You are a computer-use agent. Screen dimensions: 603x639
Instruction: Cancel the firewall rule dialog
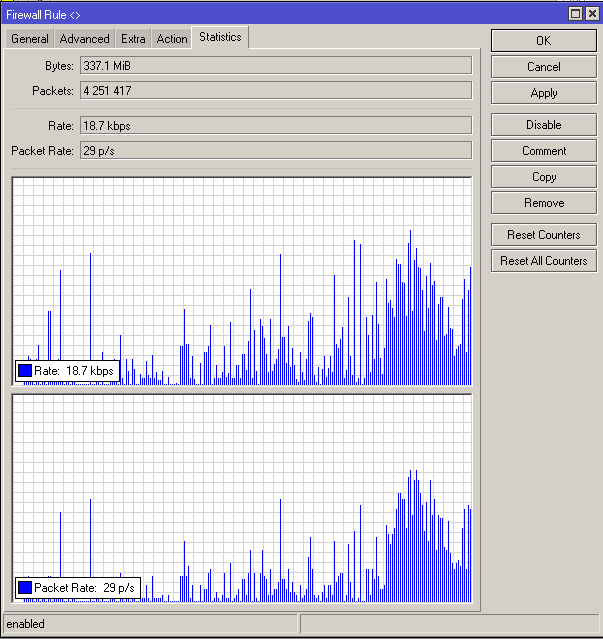tap(543, 67)
